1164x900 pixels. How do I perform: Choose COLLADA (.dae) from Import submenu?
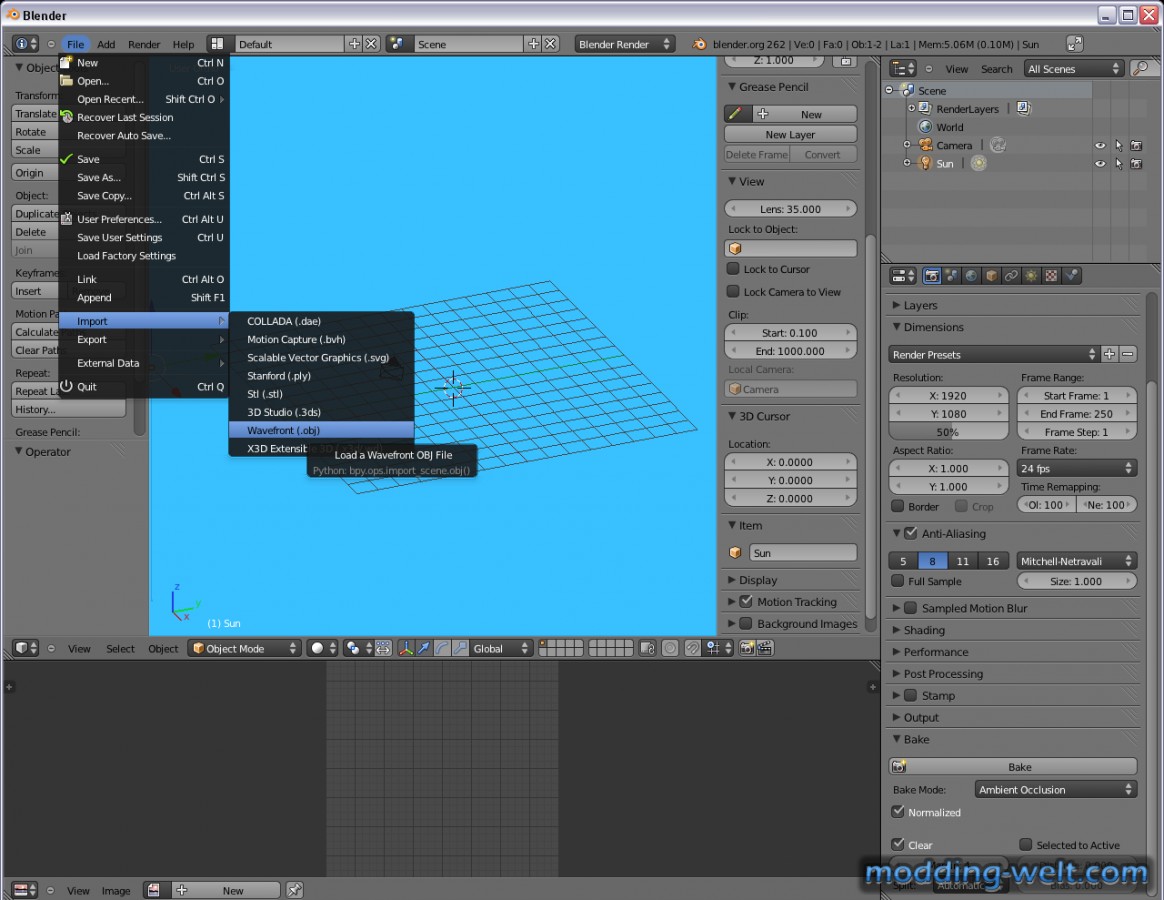click(321, 321)
